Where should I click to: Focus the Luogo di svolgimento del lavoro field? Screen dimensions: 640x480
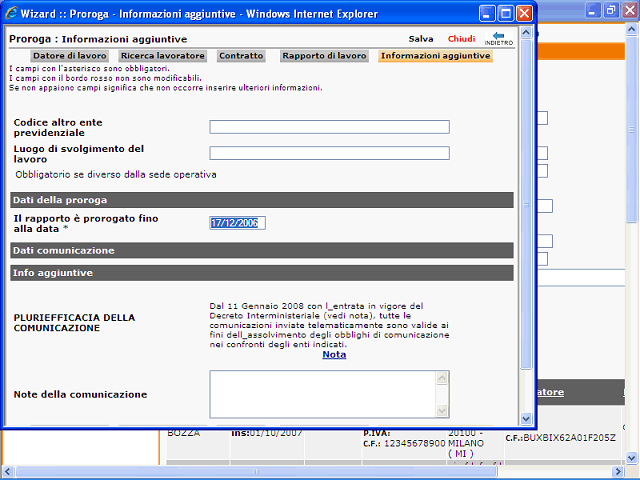(329, 153)
